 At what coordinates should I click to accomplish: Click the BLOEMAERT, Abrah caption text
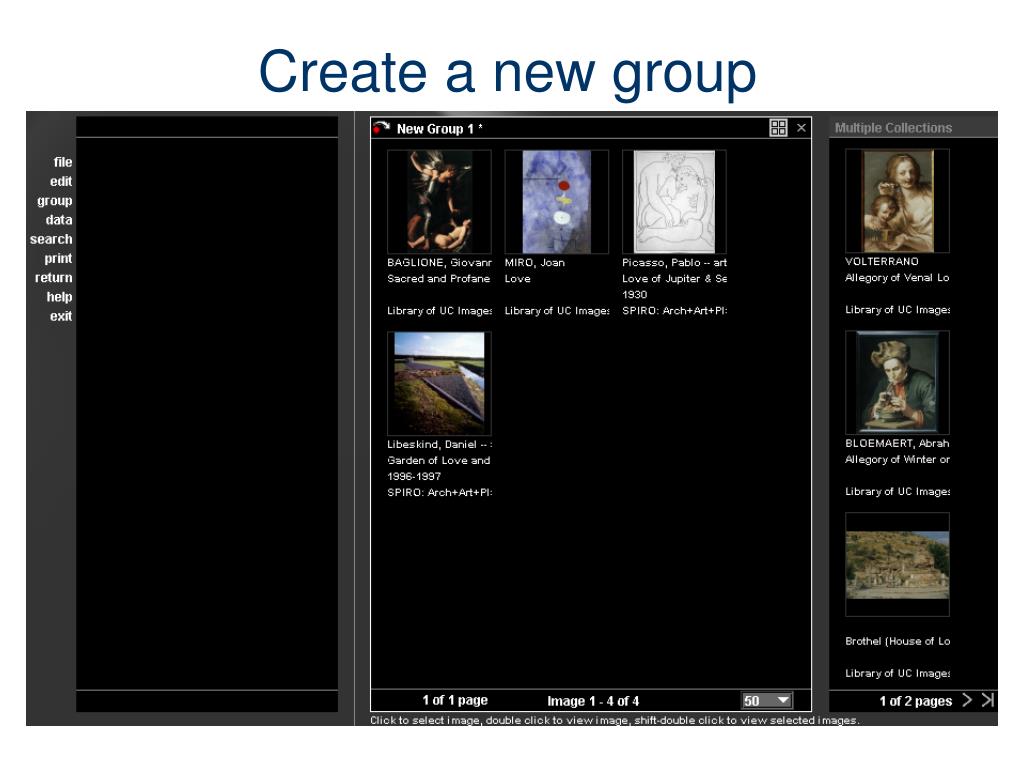(897, 443)
